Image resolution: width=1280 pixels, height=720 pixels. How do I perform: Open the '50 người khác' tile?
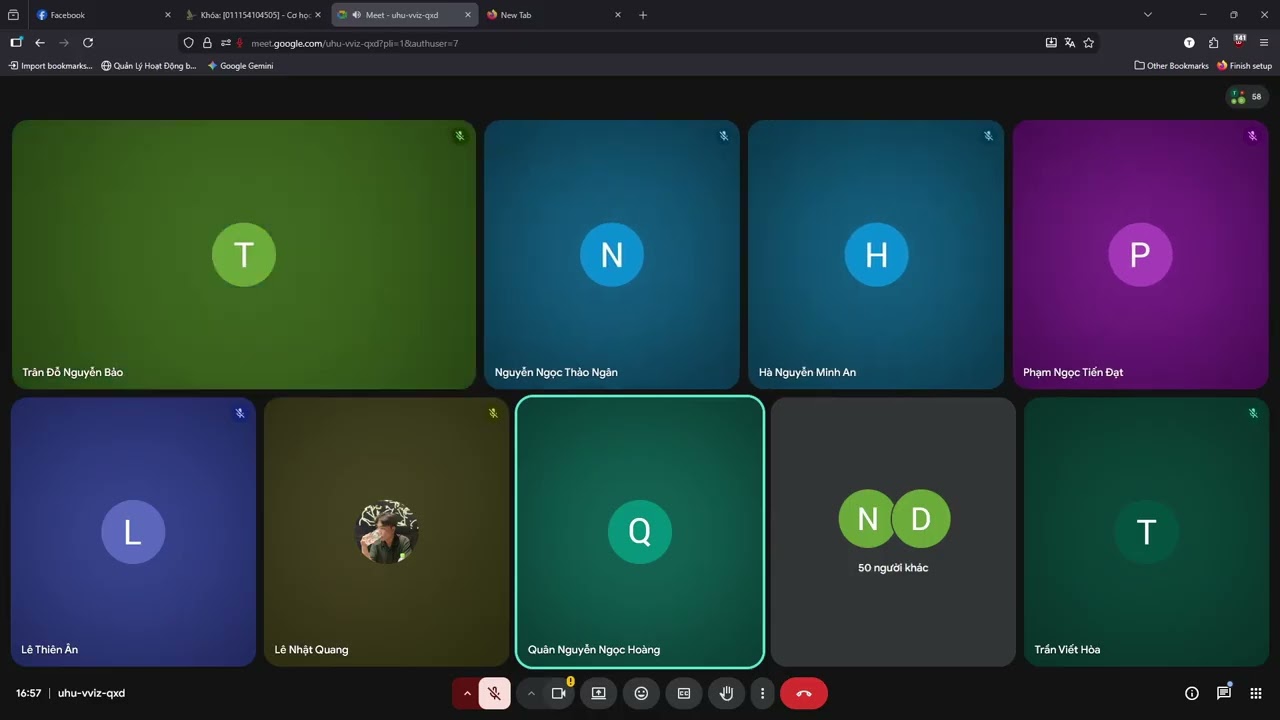click(893, 532)
